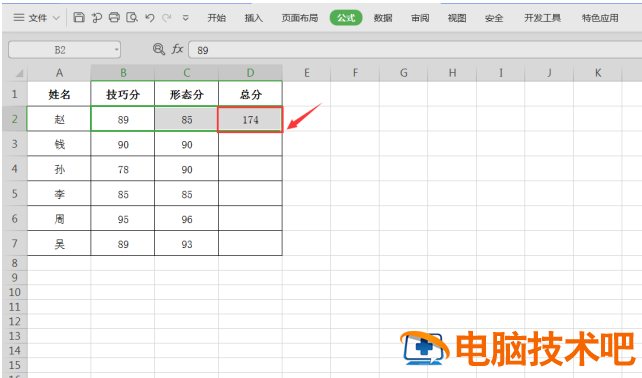642x378 pixels.
Task: Select column K header
Action: click(x=598, y=73)
